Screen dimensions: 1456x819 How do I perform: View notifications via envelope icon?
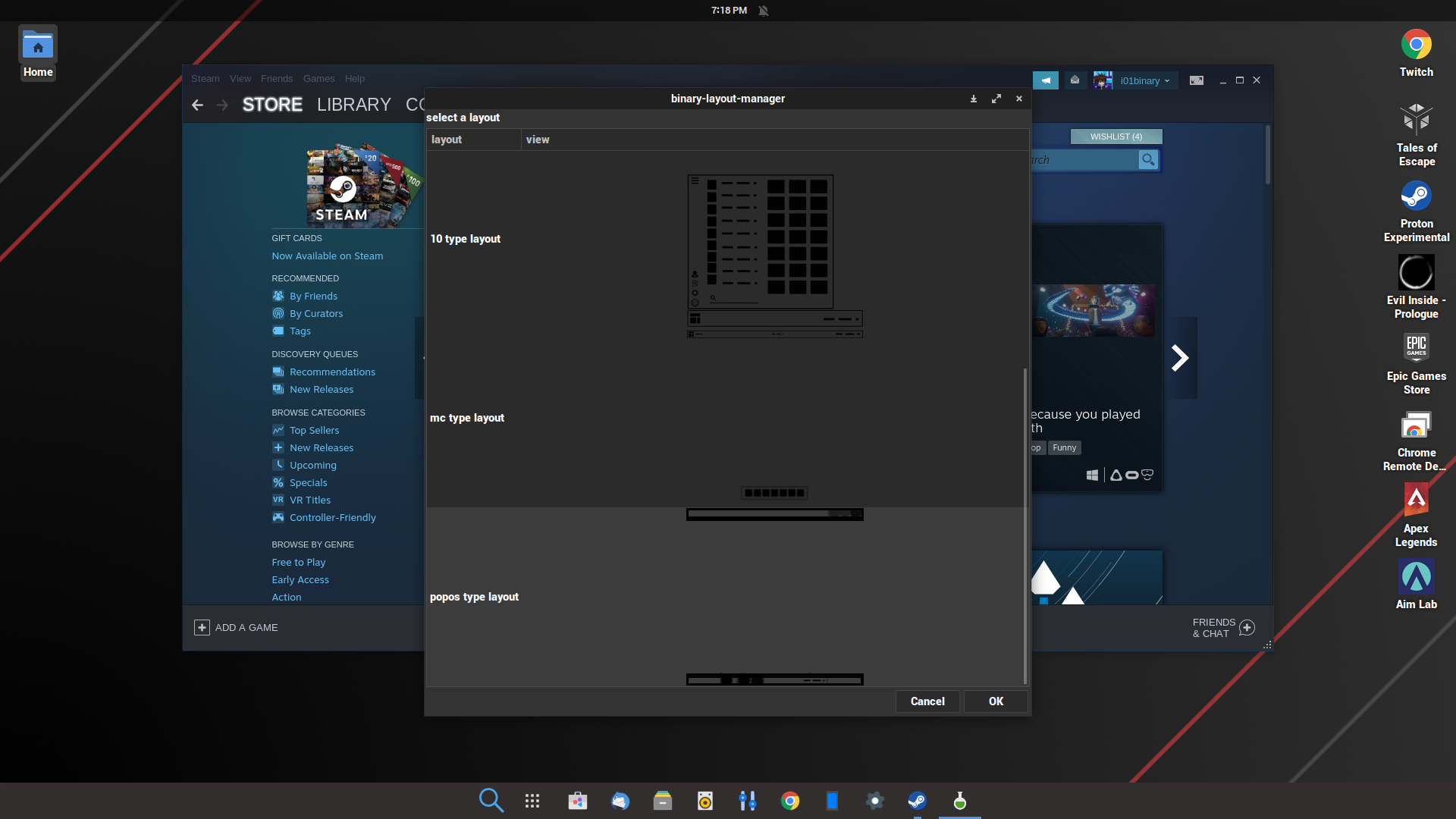(1075, 80)
